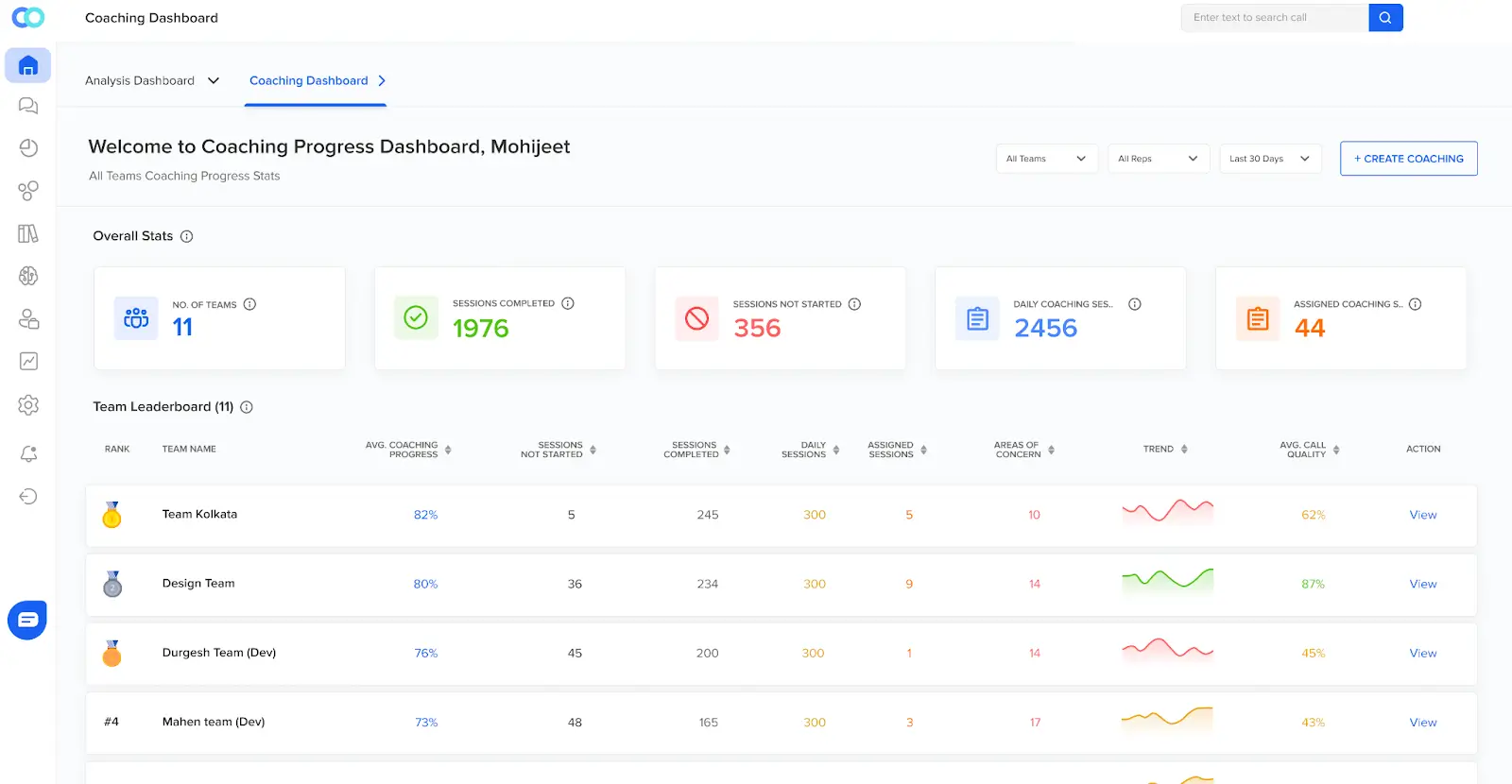
Task: Click the Coaching Dashboard tab chevron
Action: click(382, 81)
